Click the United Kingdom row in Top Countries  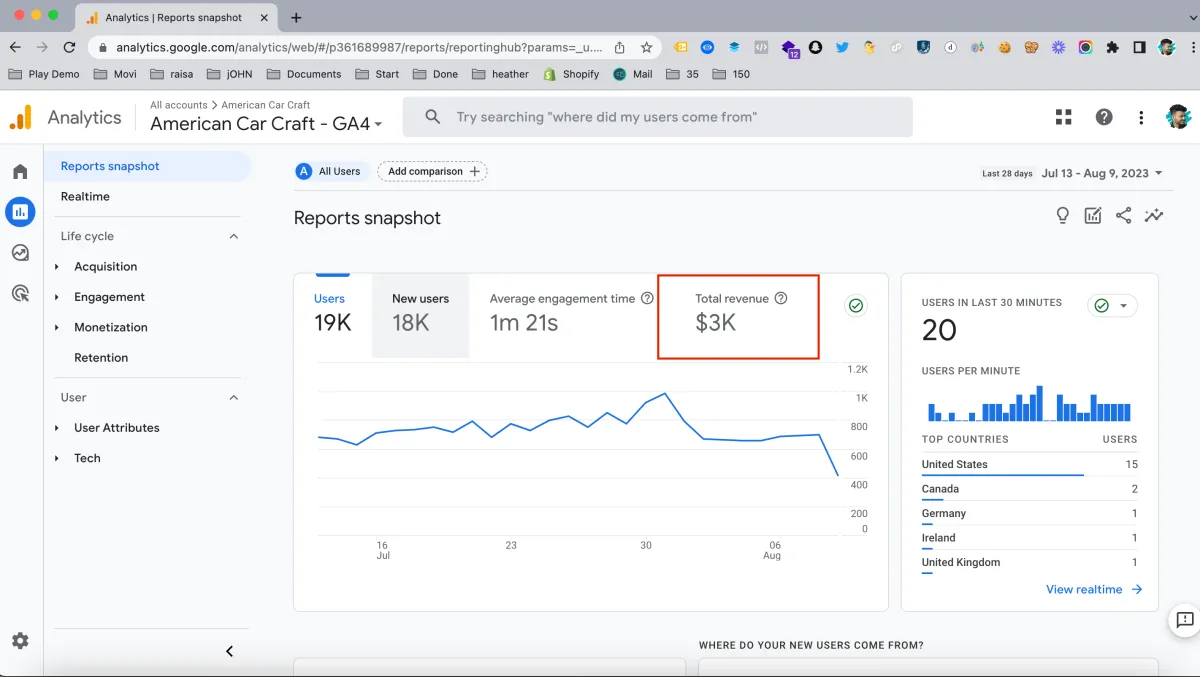point(1030,562)
